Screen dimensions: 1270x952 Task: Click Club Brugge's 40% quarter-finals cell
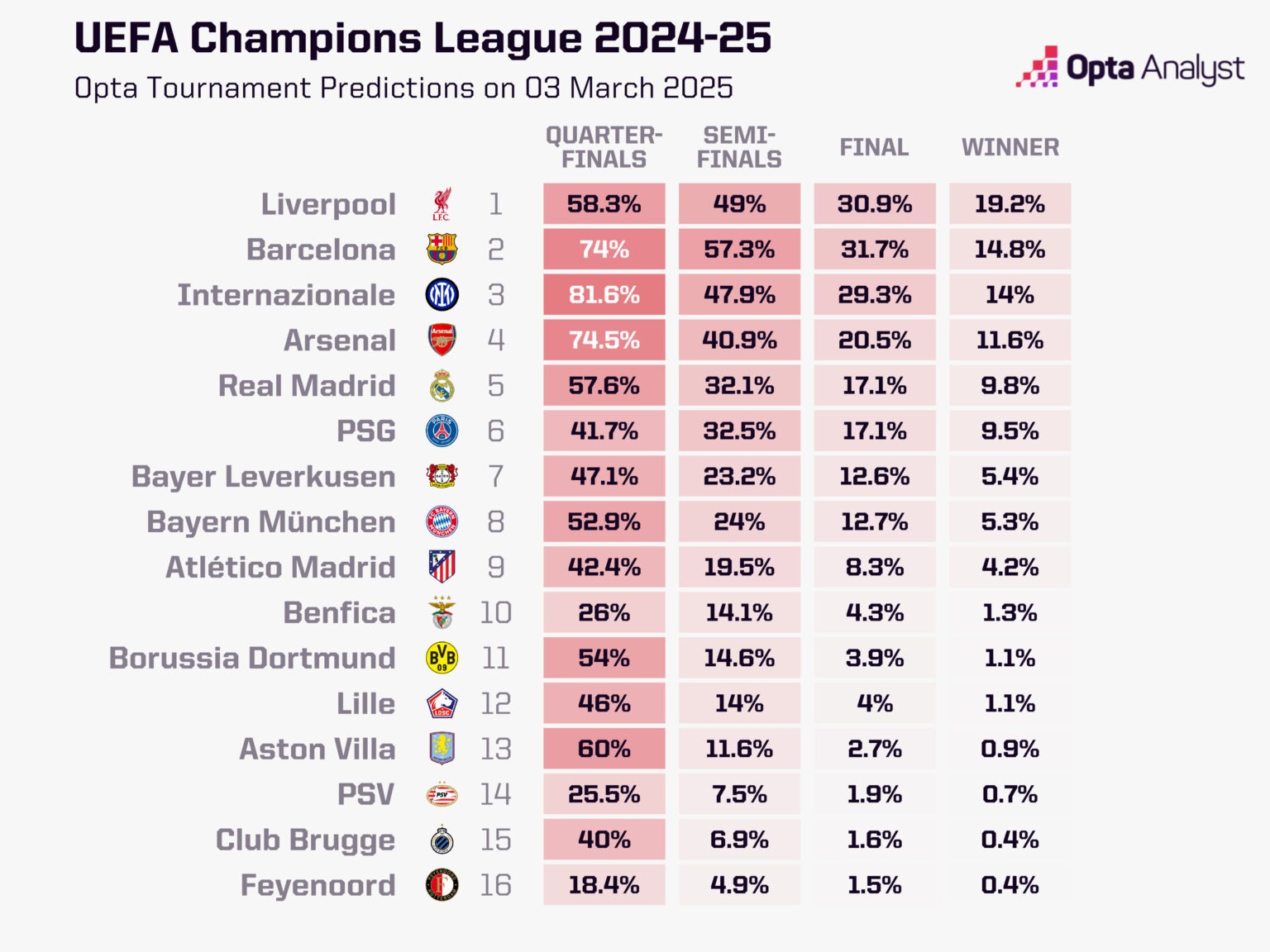tap(604, 840)
